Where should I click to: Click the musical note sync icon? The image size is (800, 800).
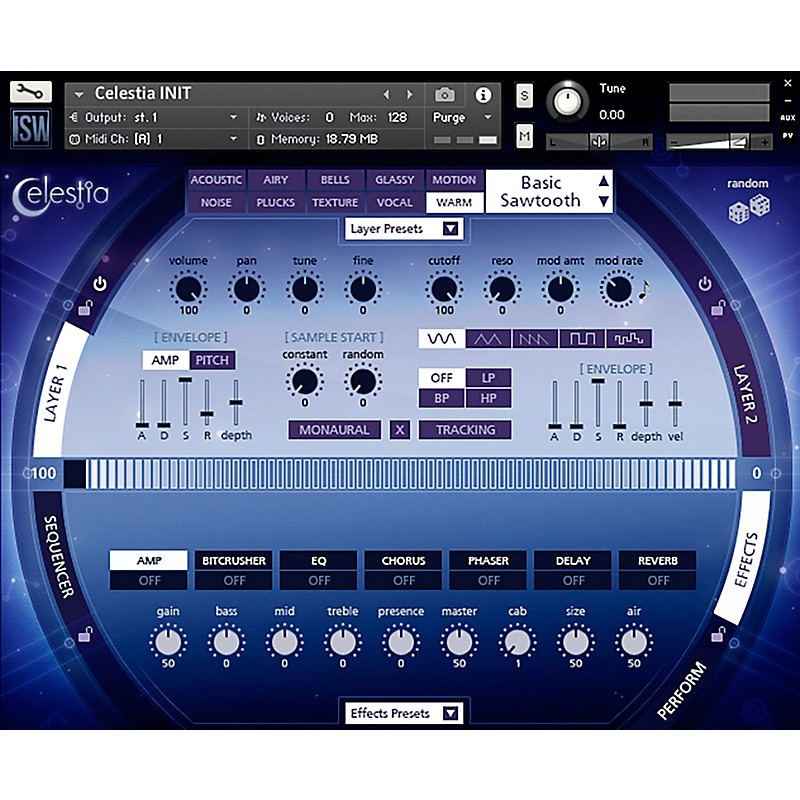[x=644, y=290]
